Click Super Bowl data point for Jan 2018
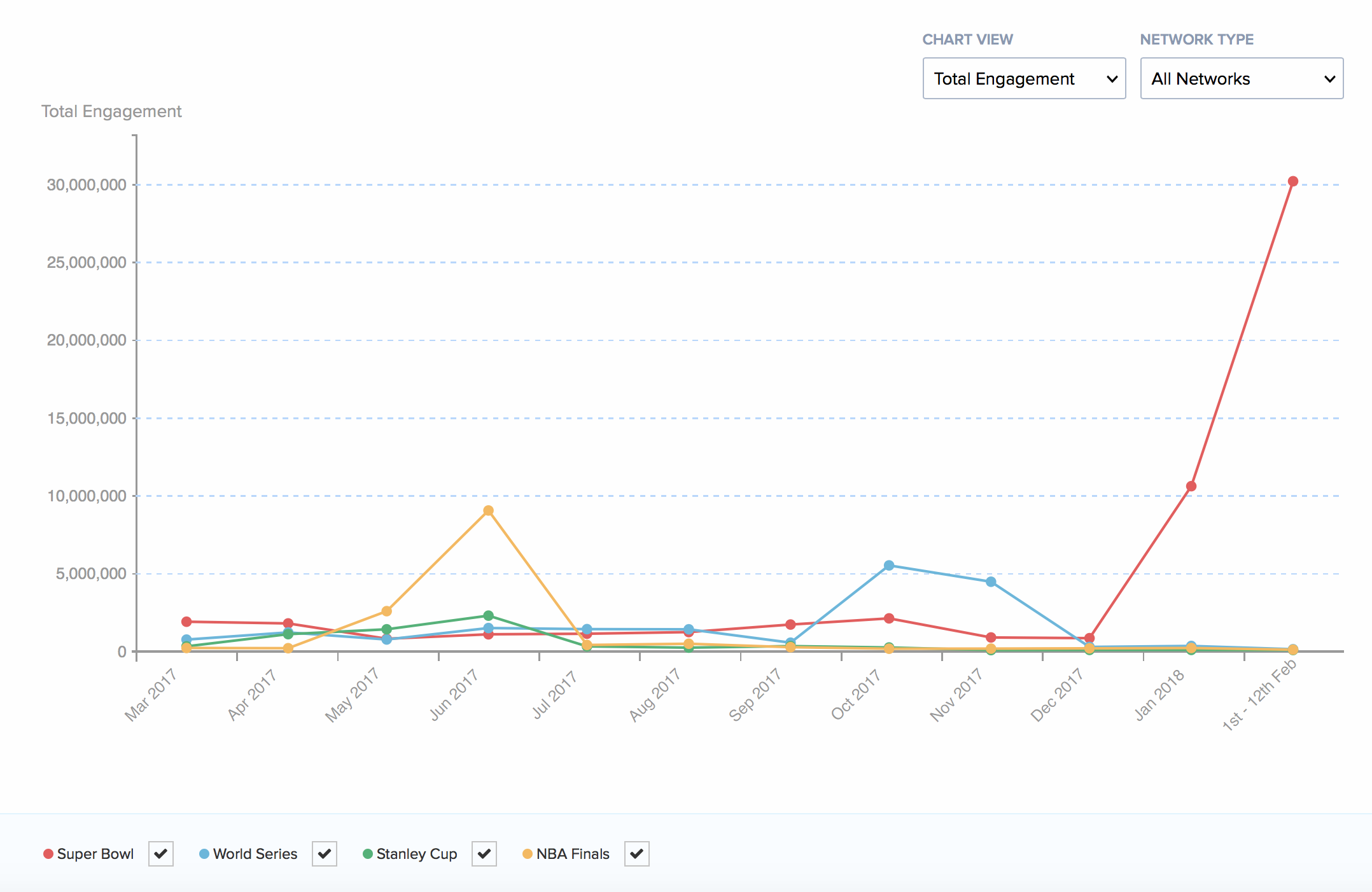The image size is (1372, 892). pyautogui.click(x=1191, y=486)
